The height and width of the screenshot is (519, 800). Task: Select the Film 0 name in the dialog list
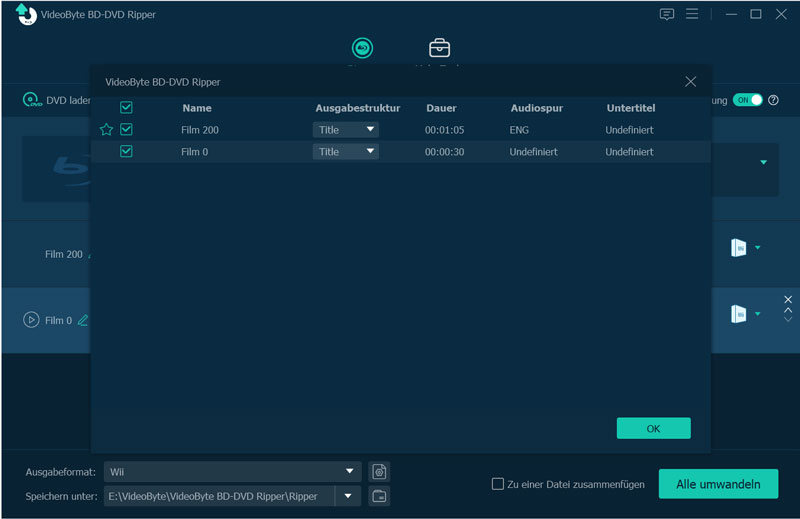[x=194, y=152]
